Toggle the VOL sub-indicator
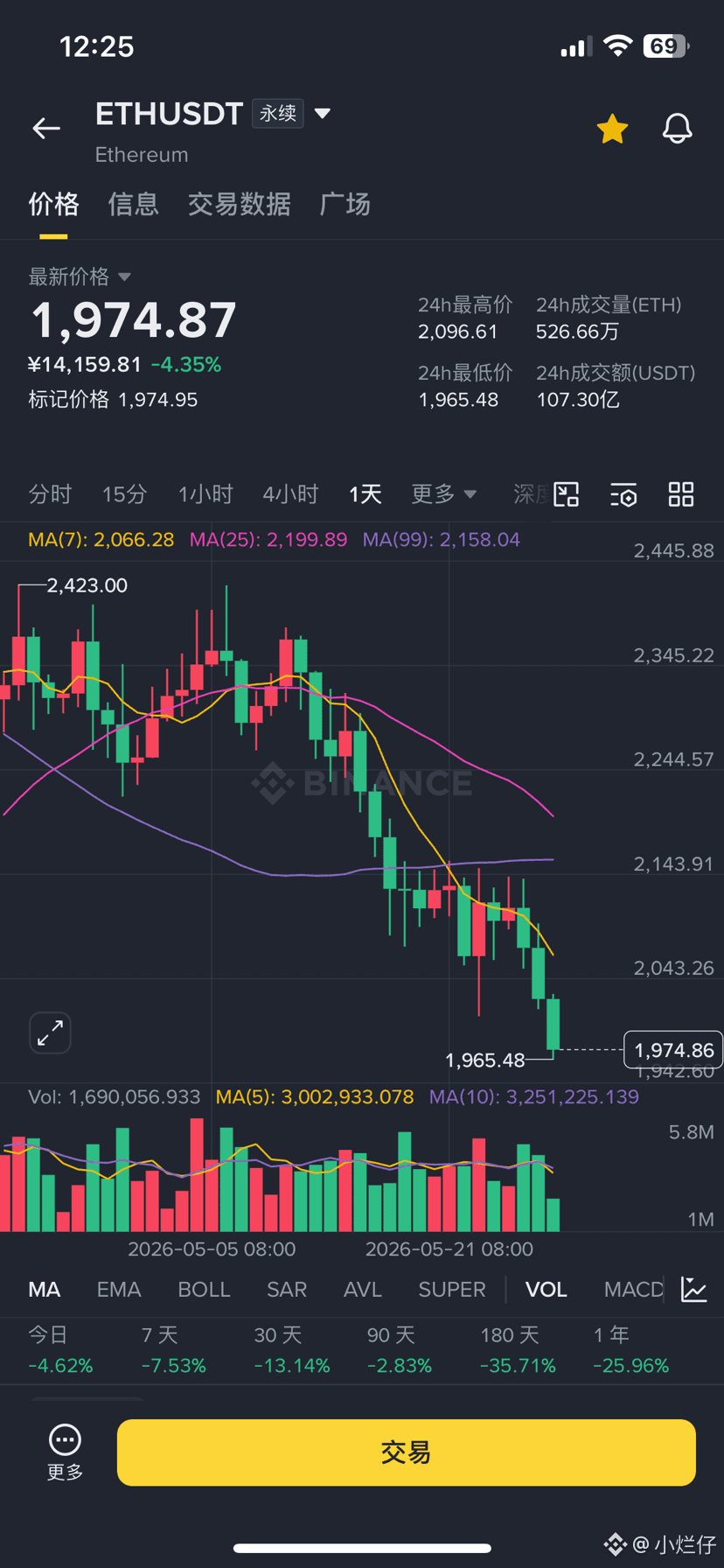 [546, 1290]
